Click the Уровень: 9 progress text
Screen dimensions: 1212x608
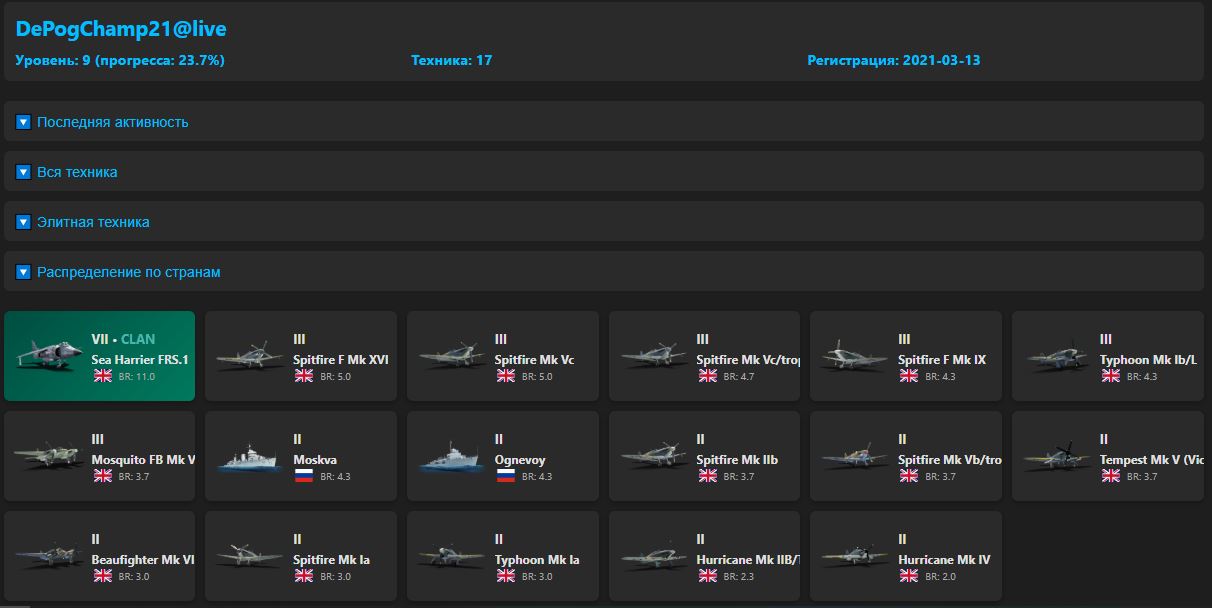tap(120, 61)
